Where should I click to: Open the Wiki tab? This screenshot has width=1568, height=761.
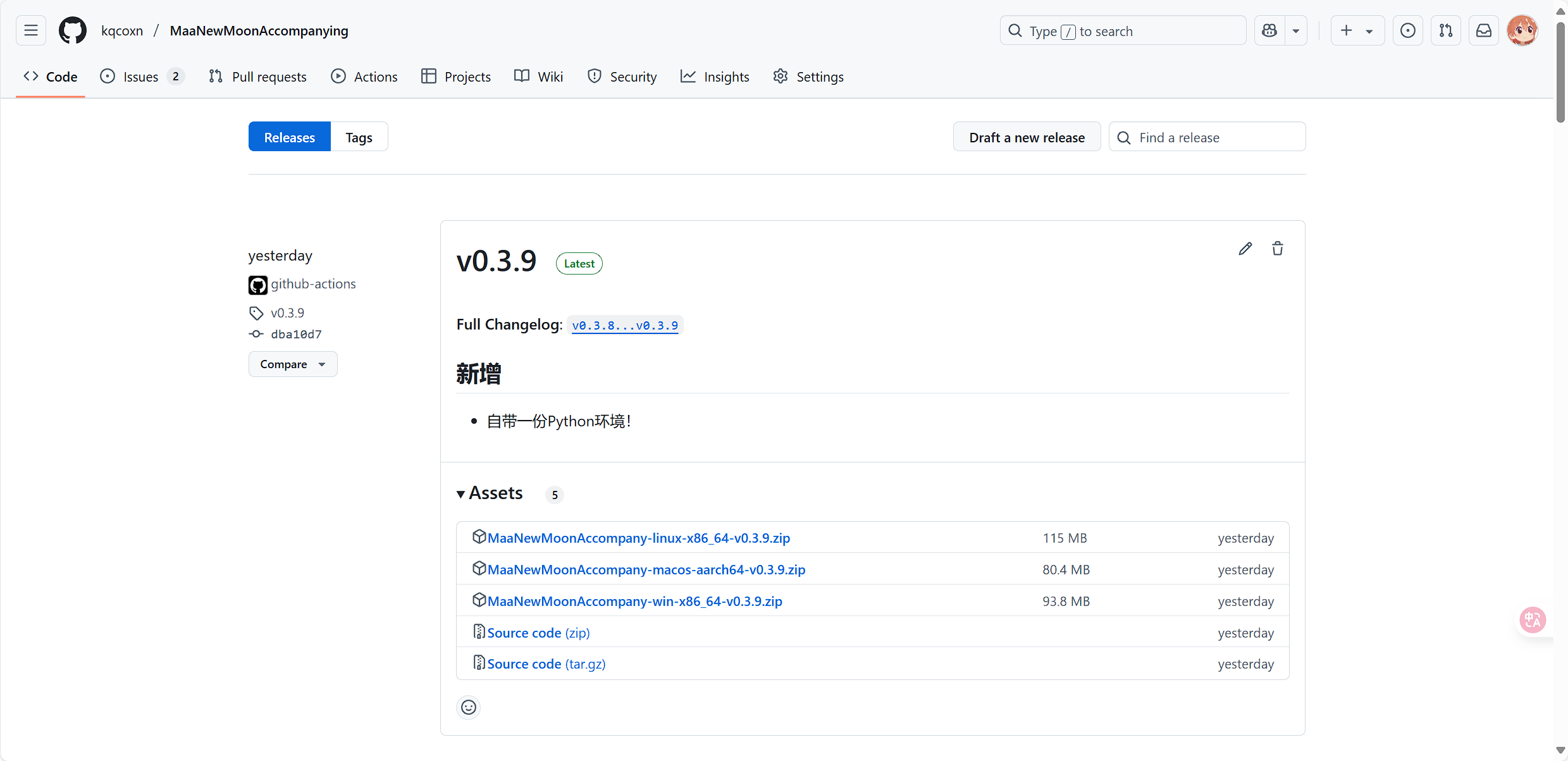pos(539,77)
